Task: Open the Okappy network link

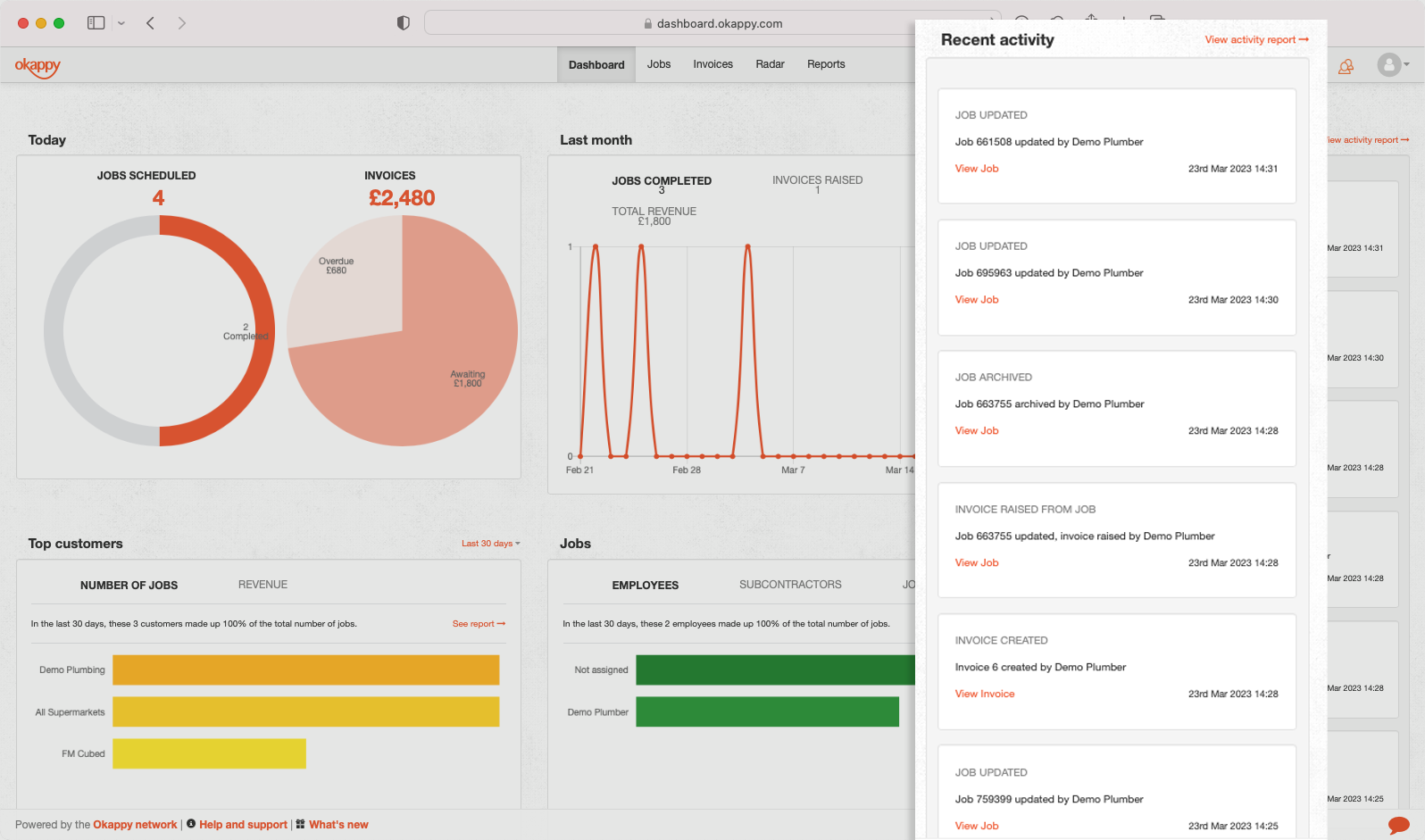Action: [x=135, y=825]
